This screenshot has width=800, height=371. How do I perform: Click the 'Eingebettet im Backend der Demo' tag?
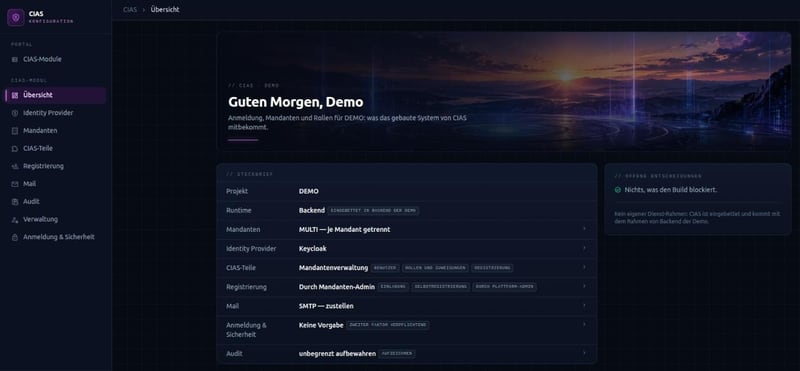point(373,211)
